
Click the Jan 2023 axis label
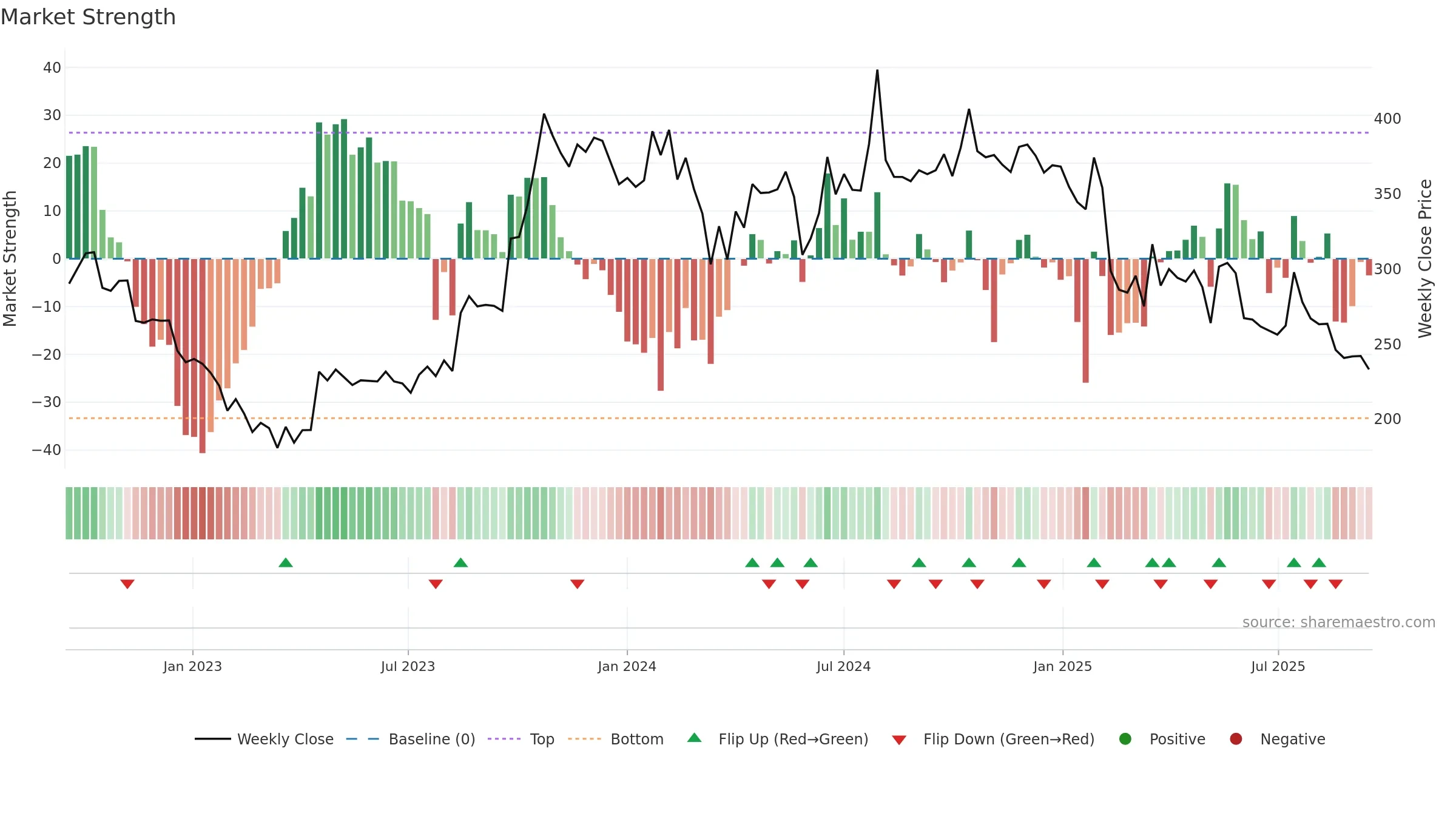(x=192, y=666)
